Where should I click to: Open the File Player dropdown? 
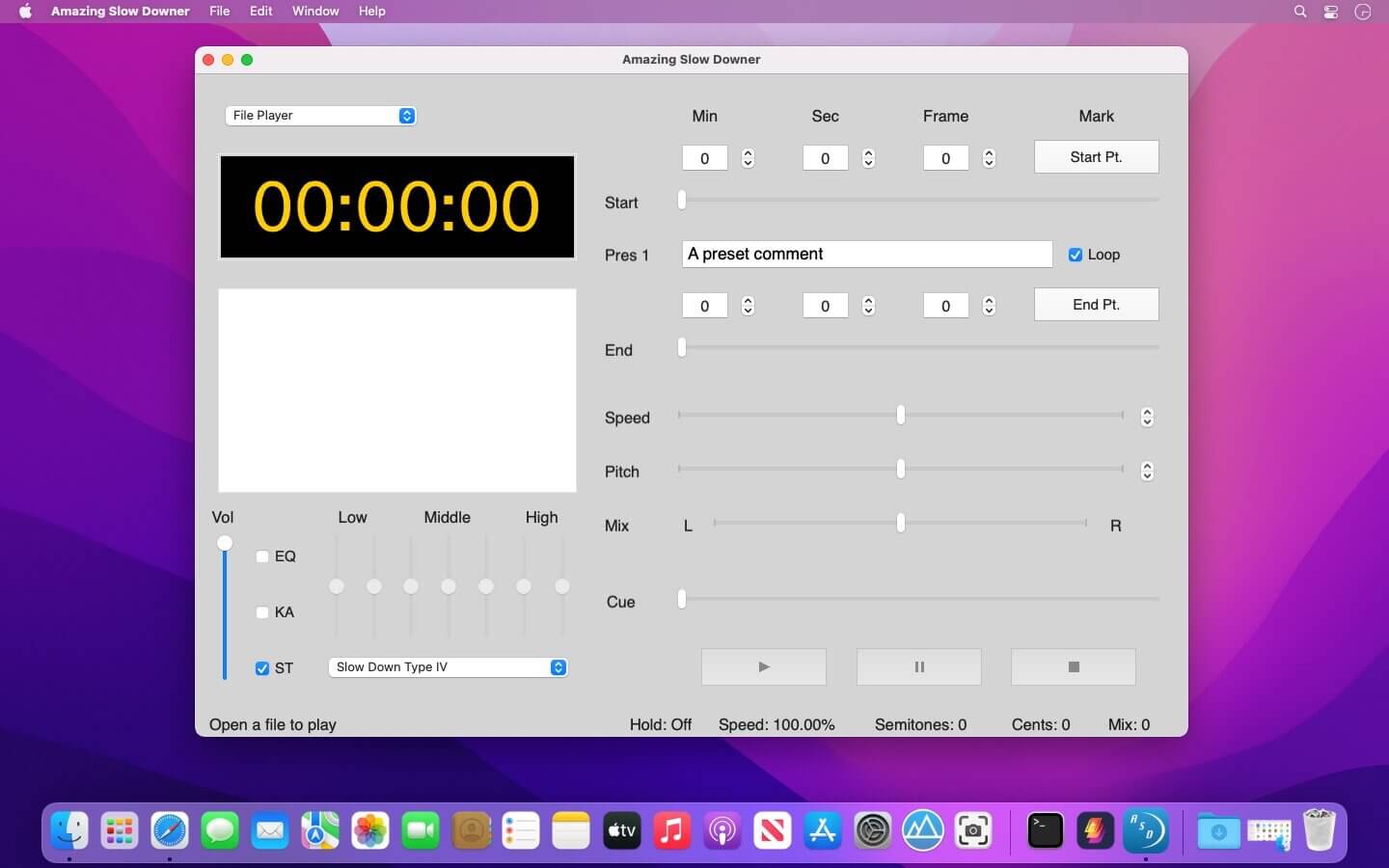tap(320, 116)
